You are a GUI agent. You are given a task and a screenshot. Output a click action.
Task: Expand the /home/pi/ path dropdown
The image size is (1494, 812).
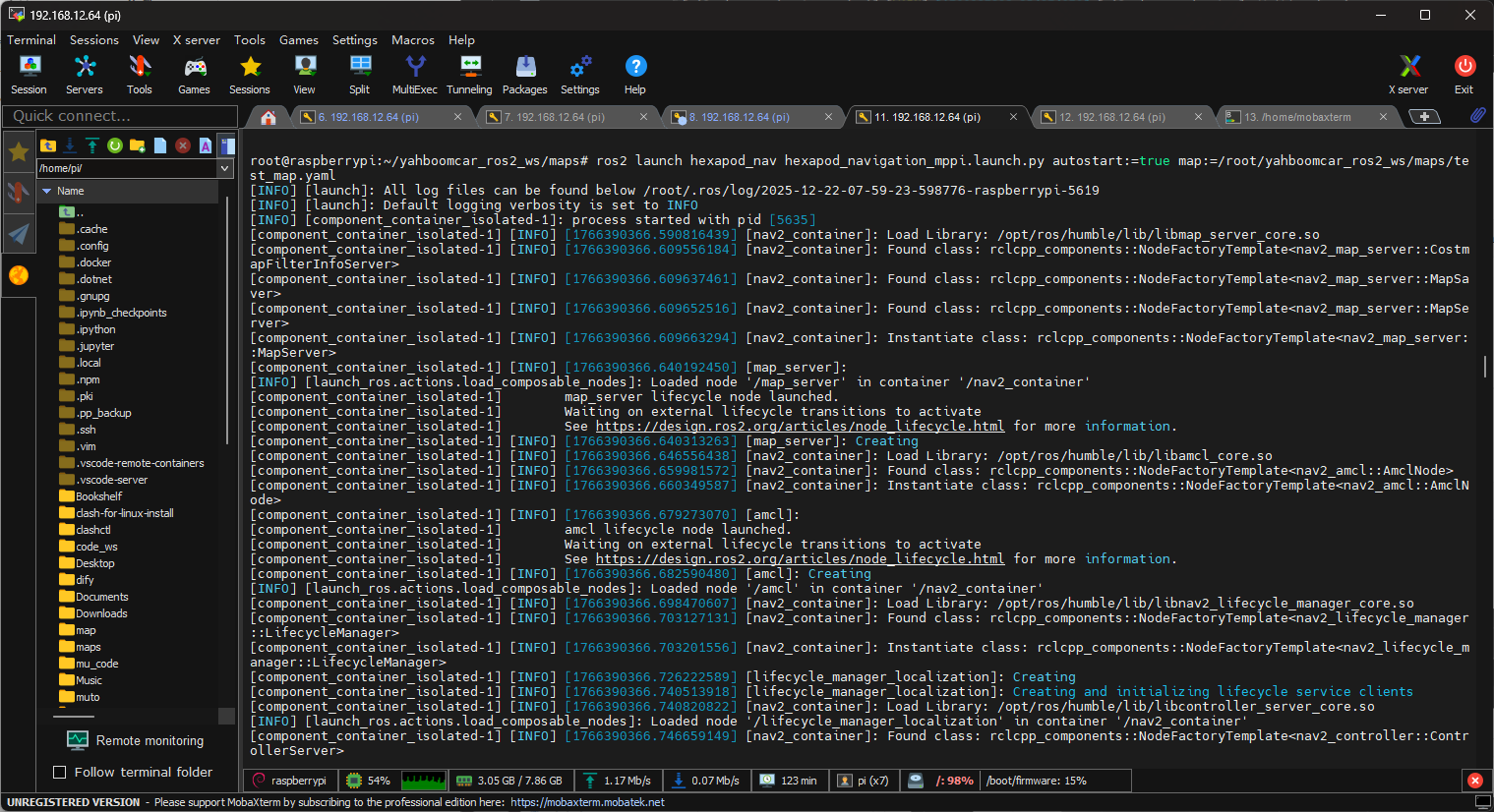tap(225, 168)
